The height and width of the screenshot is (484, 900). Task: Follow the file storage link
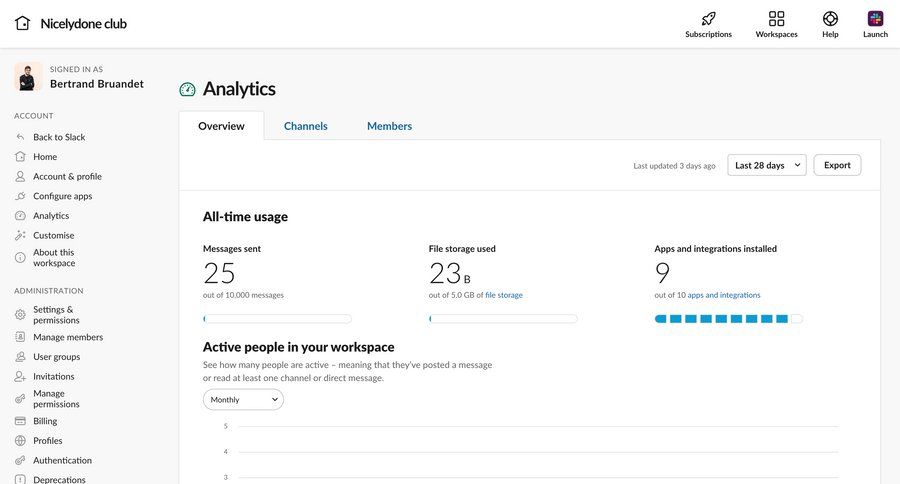click(504, 295)
